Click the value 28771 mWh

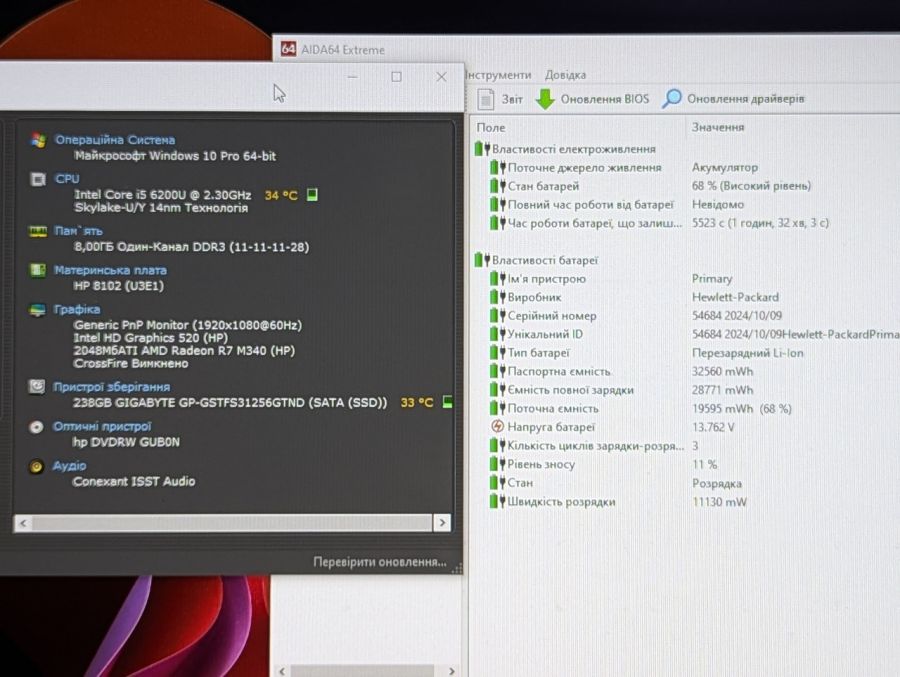[722, 390]
